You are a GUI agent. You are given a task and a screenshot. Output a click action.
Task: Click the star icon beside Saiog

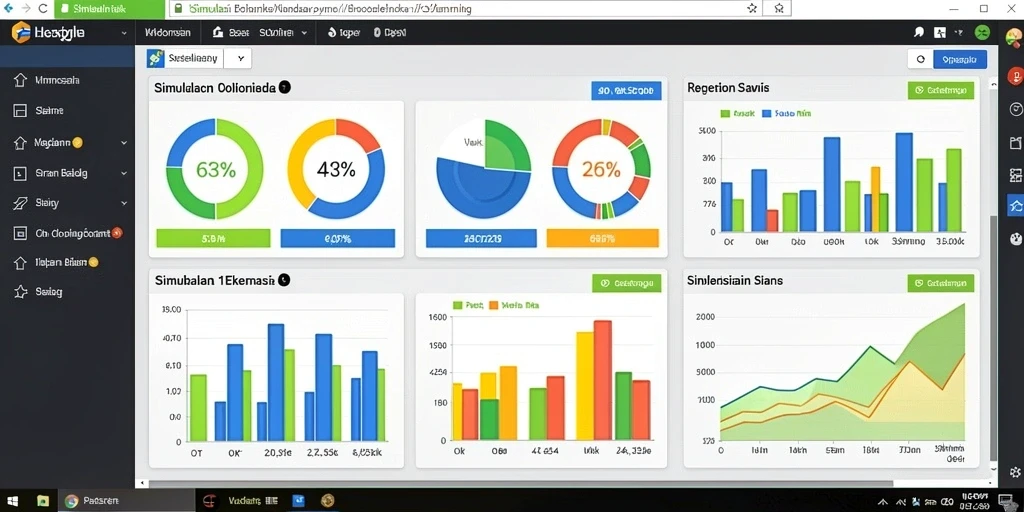20,292
